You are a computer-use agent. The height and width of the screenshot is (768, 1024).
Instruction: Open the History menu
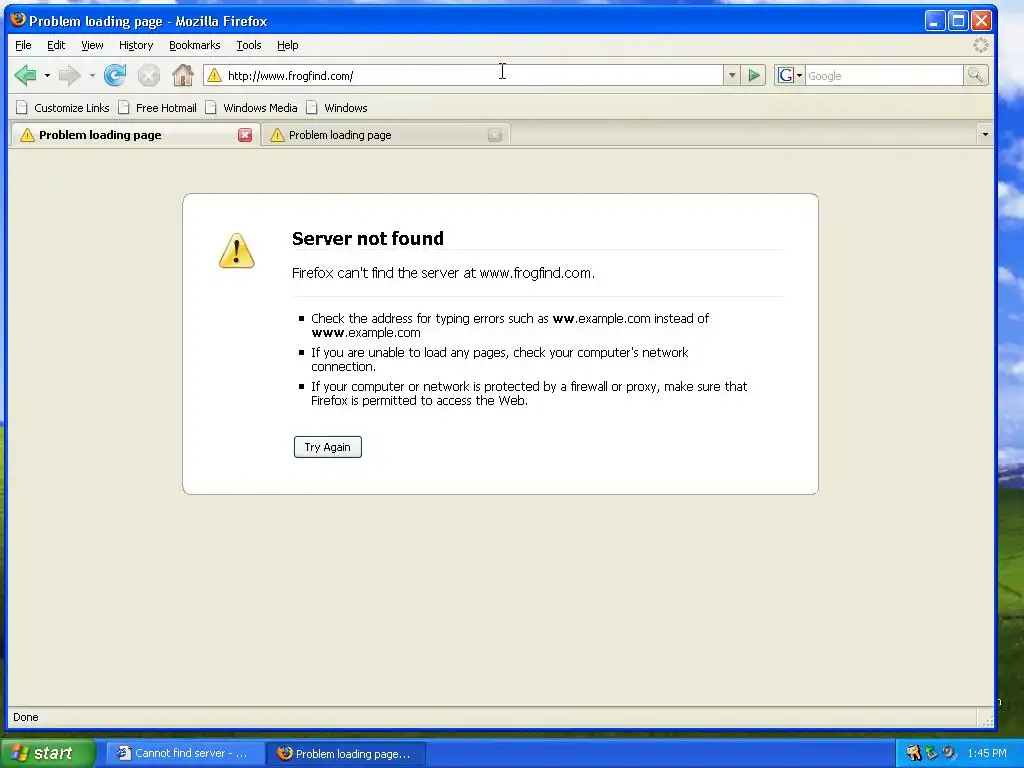(136, 45)
